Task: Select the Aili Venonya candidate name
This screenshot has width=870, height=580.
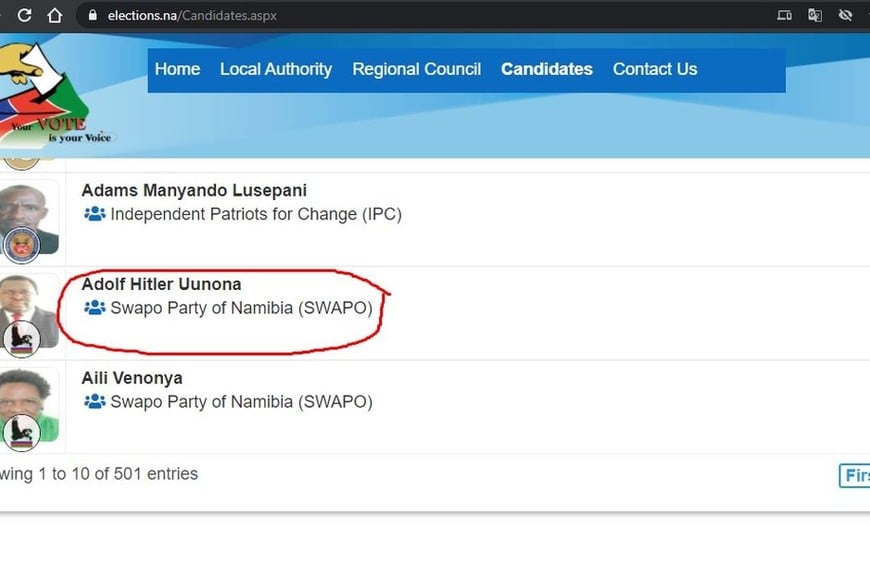Action: point(132,378)
